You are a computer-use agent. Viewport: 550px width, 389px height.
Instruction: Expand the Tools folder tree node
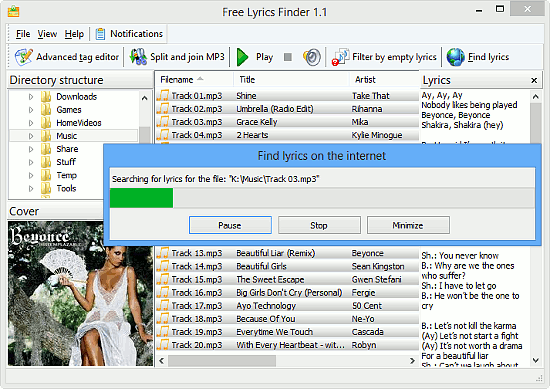coord(31,189)
